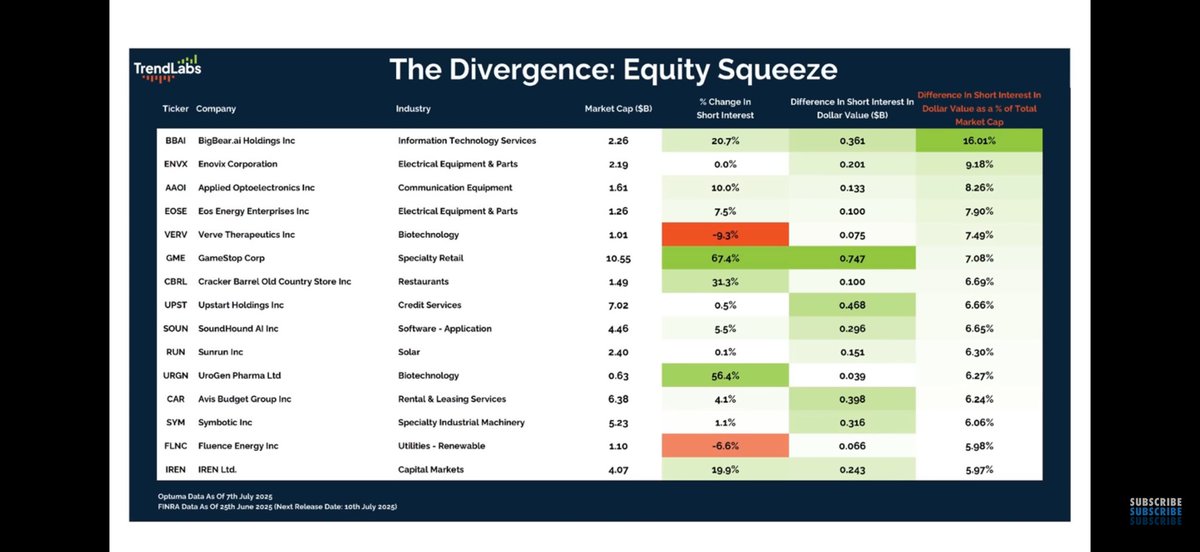
Task: Select the ENVX ticker cell
Action: (175, 164)
